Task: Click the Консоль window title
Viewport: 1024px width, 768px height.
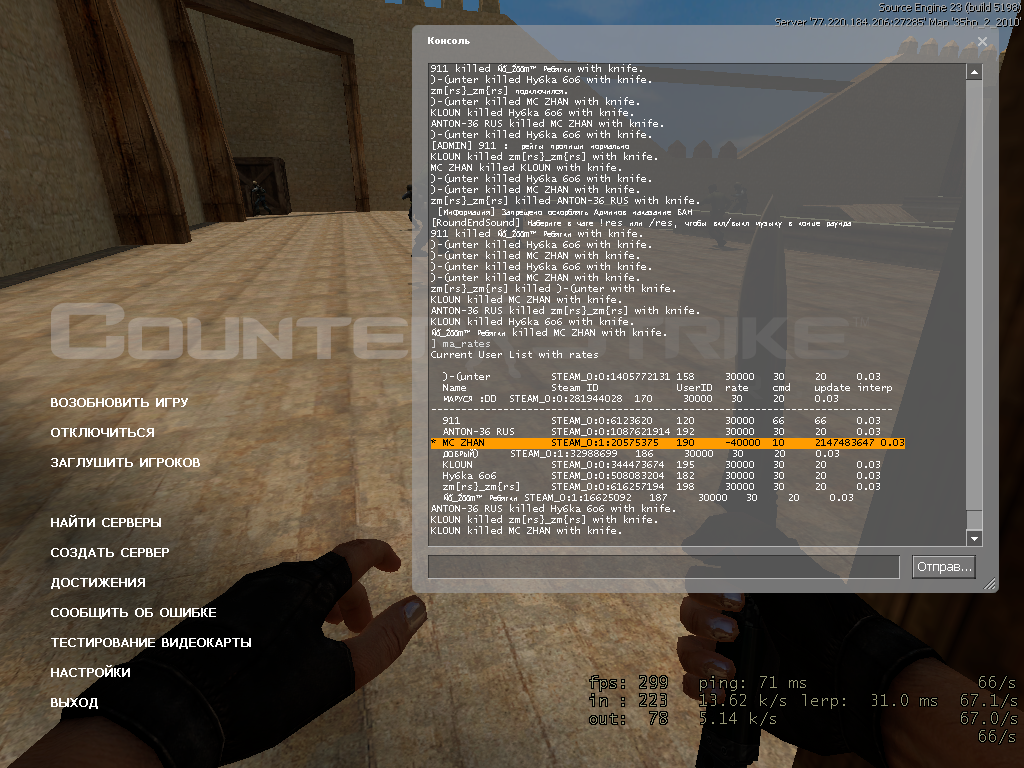Action: pos(449,40)
